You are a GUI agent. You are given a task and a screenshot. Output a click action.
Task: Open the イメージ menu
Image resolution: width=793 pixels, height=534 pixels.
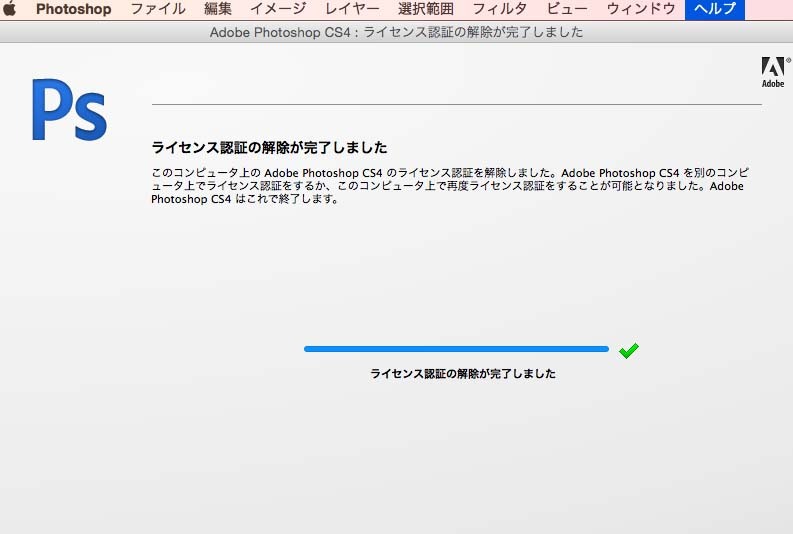[x=278, y=9]
